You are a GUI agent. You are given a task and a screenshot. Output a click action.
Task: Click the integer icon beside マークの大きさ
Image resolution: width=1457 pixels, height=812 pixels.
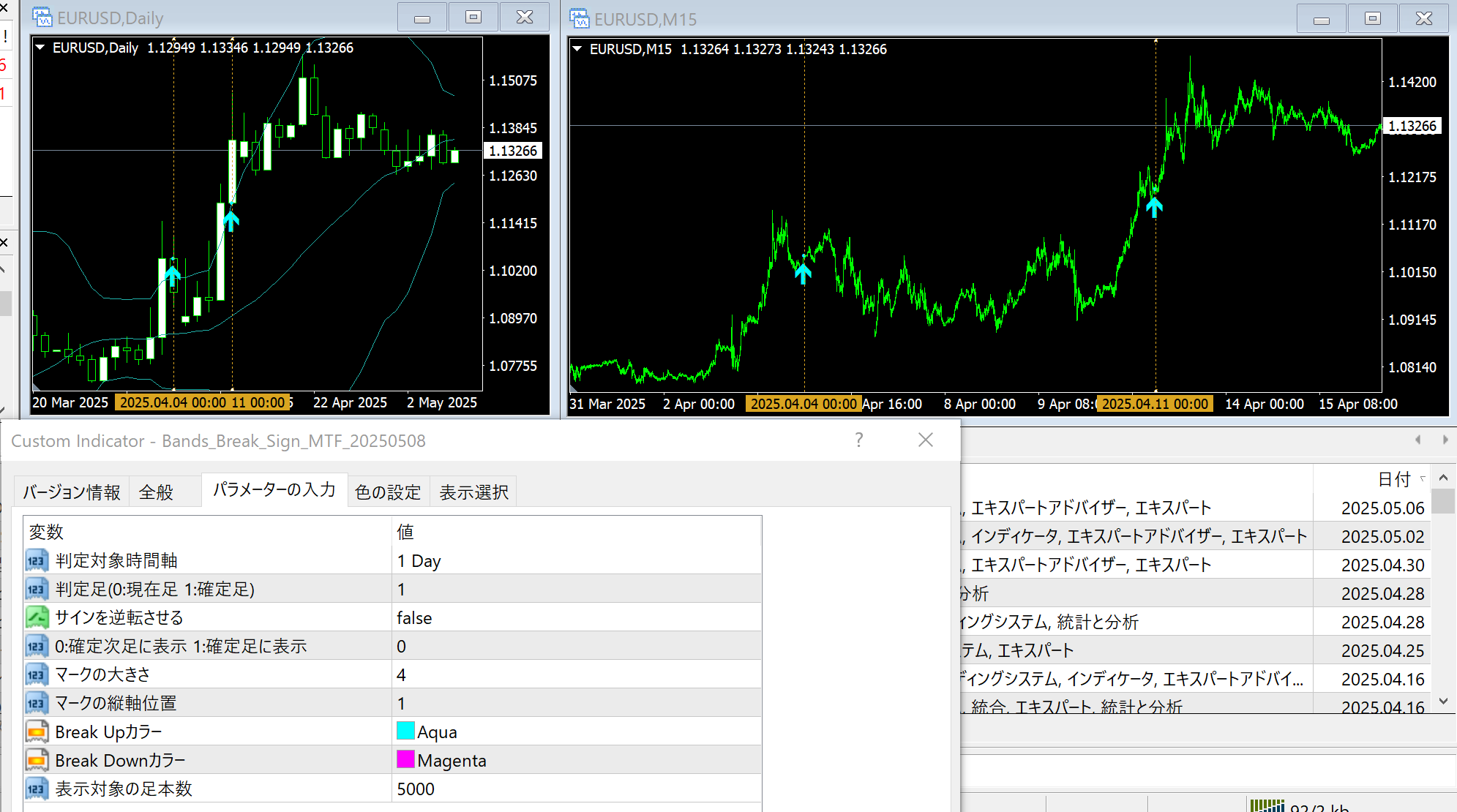point(37,675)
